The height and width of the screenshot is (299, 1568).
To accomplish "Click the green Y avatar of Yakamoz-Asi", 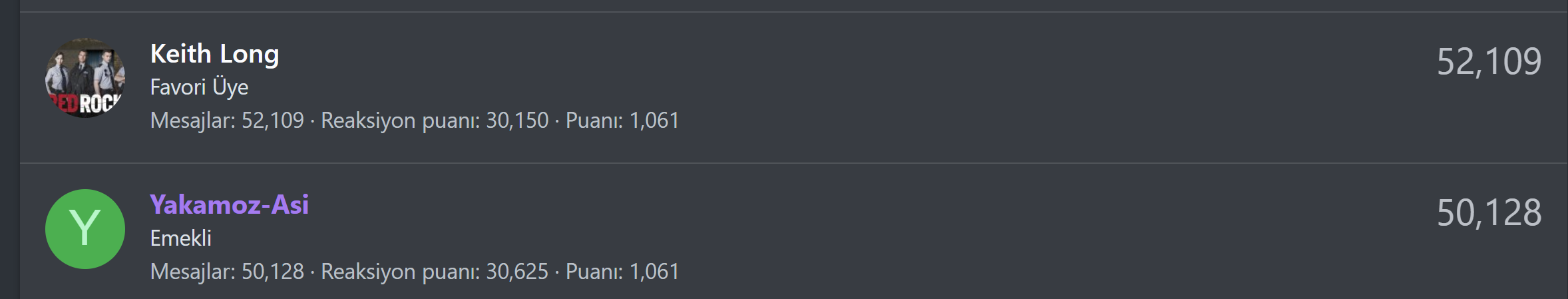I will click(85, 229).
